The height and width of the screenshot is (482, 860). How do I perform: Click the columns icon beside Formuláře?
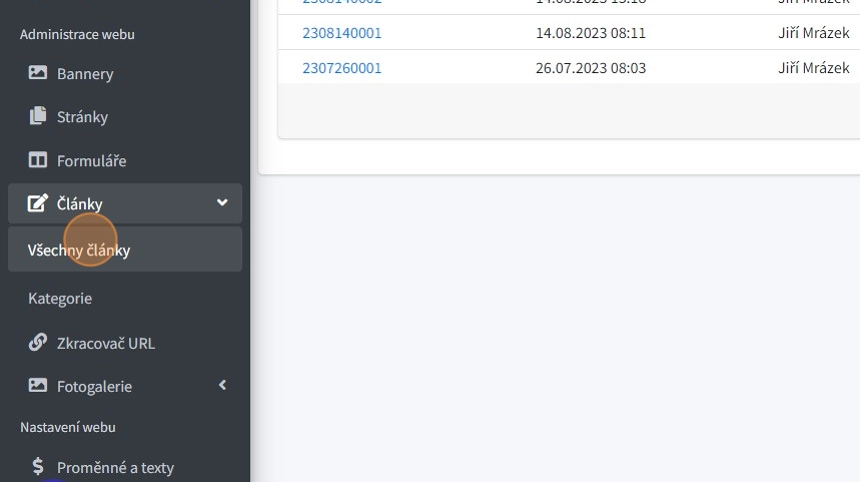pyautogui.click(x=38, y=160)
